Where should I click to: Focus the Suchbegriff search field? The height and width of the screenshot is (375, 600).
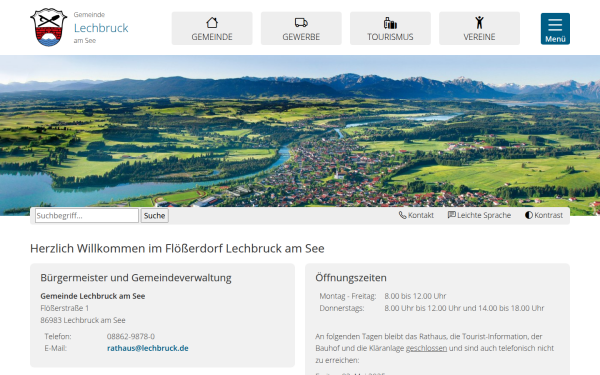point(87,215)
